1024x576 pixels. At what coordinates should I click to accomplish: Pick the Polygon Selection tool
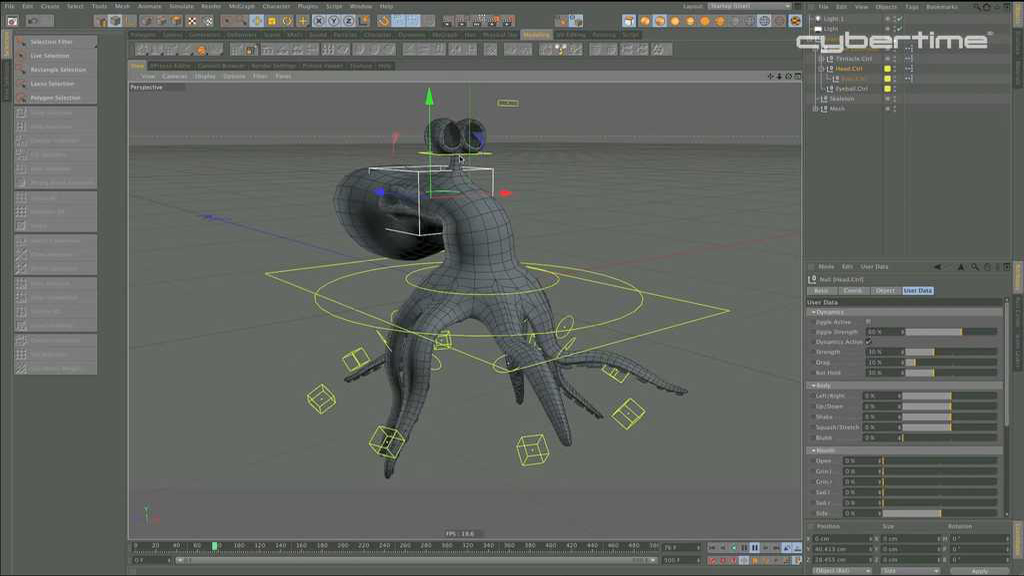click(55, 98)
